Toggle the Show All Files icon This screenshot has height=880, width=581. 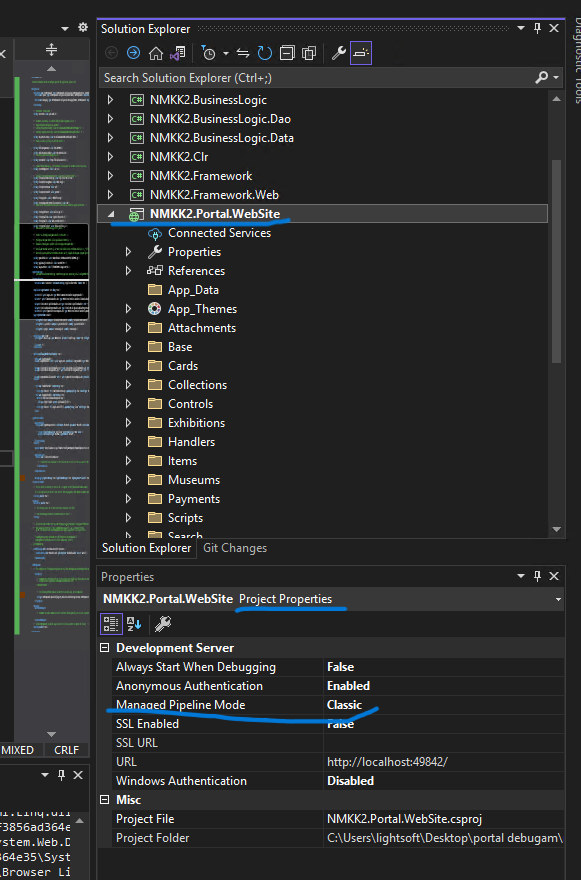click(309, 53)
